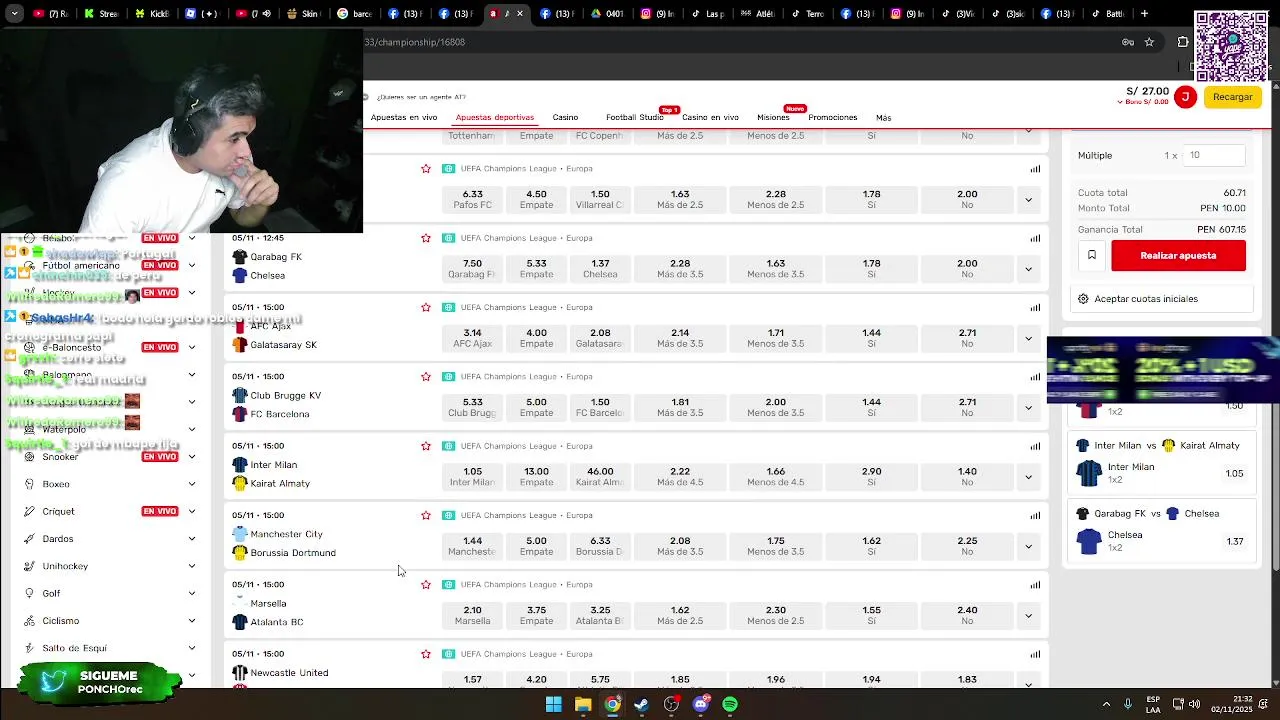Click the bookmark icon beside Realizar apuesta
This screenshot has height=720, width=1280.
pyautogui.click(x=1092, y=255)
